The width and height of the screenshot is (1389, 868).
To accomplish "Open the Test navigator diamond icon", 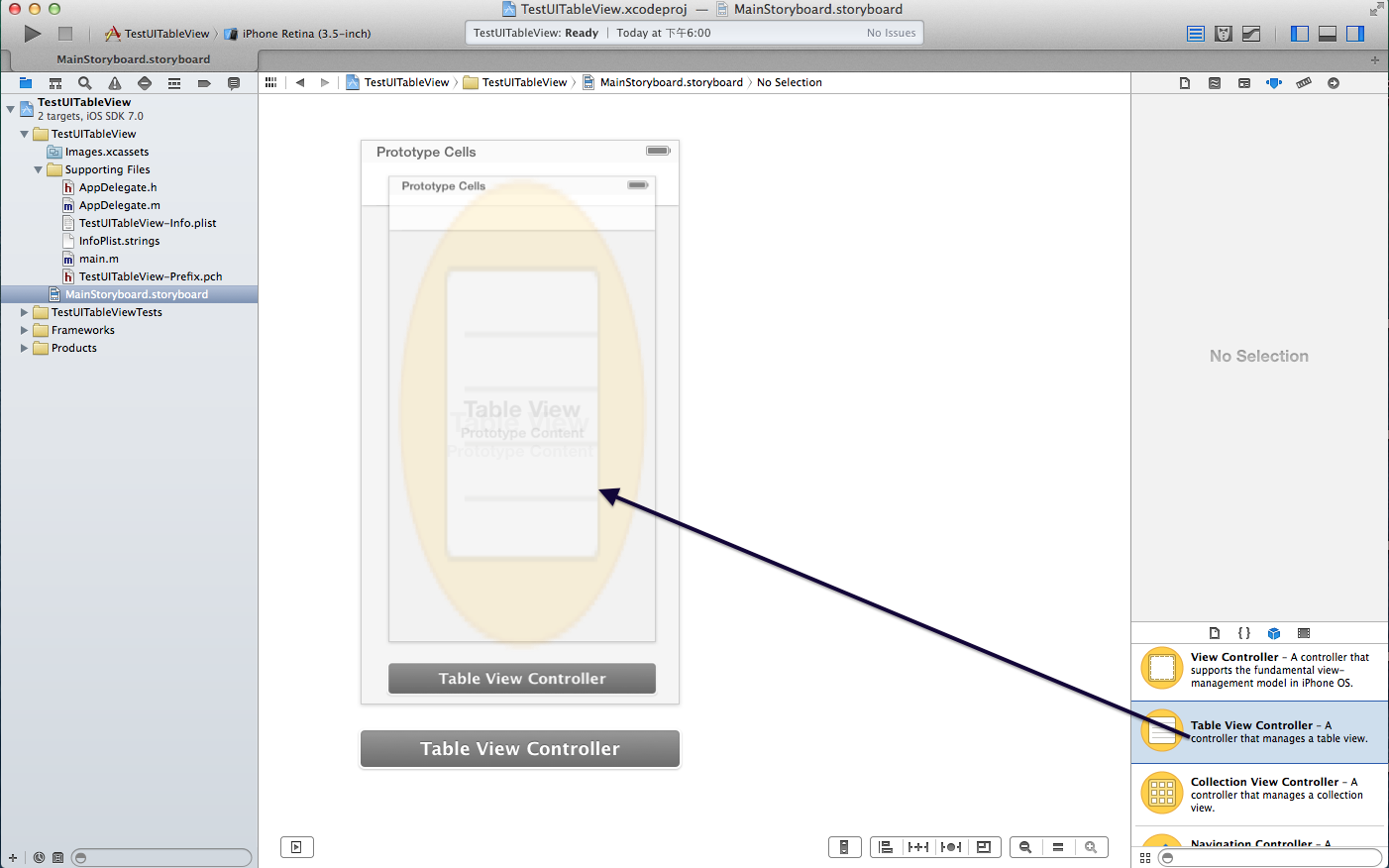I will pos(145,83).
